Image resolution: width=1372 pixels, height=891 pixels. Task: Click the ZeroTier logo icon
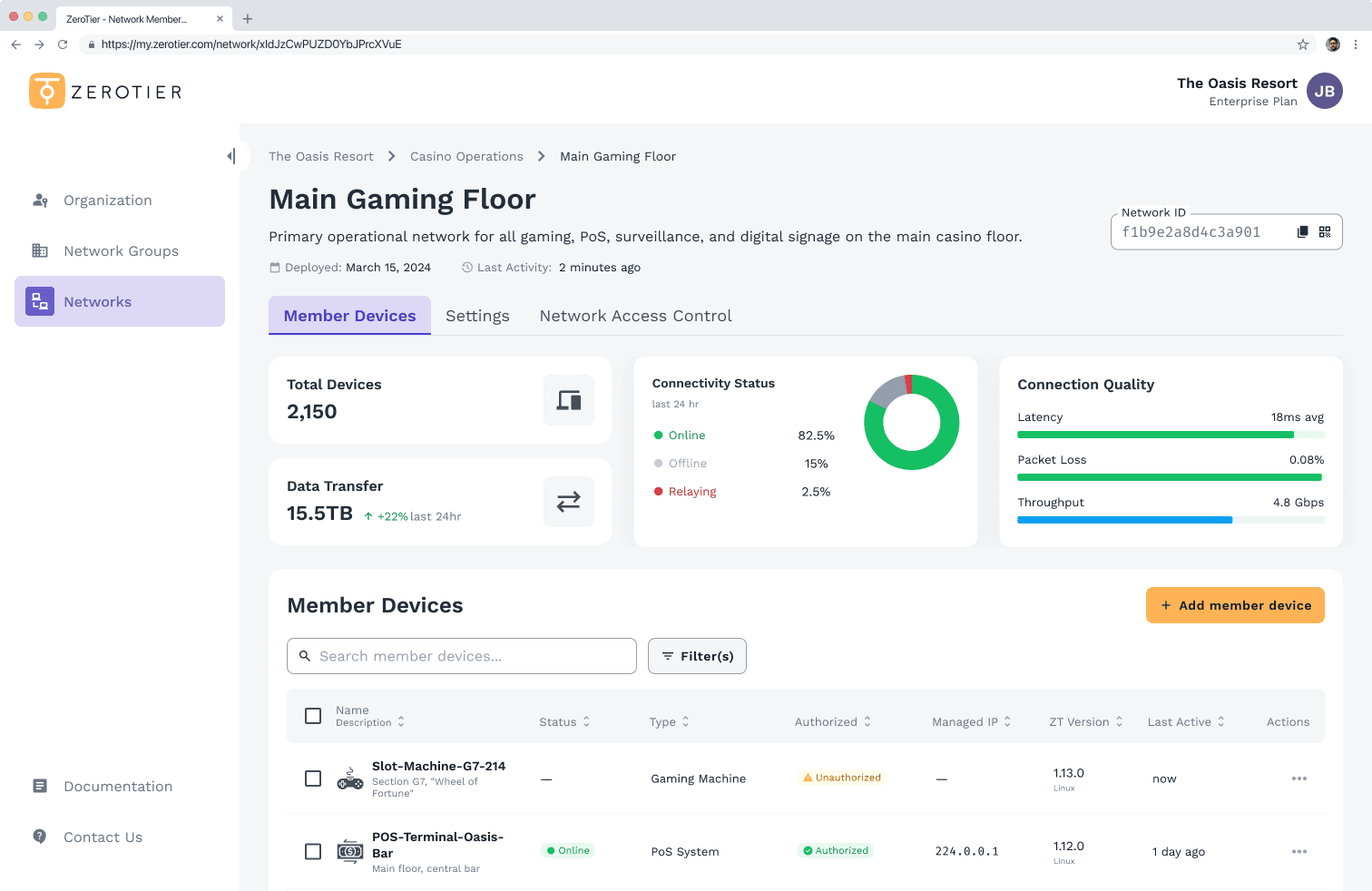point(47,91)
